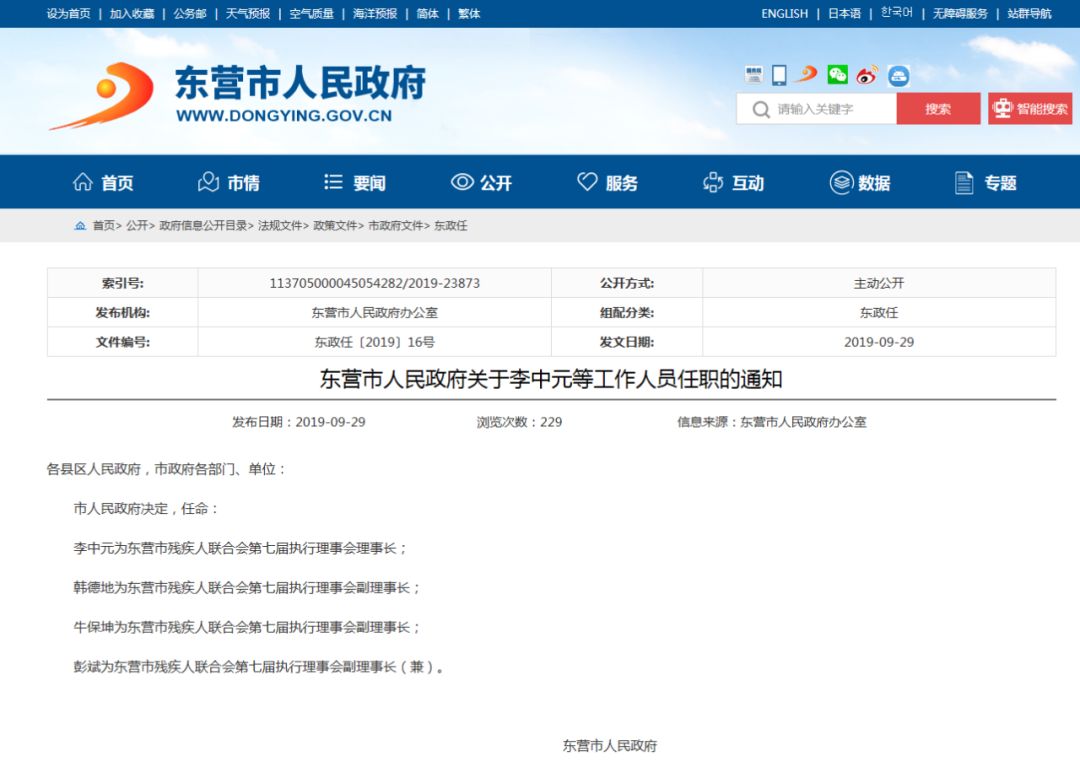Click the line naming 彭斌 as 副理事长（兼）
The width and height of the screenshot is (1080, 762).
tap(258, 667)
